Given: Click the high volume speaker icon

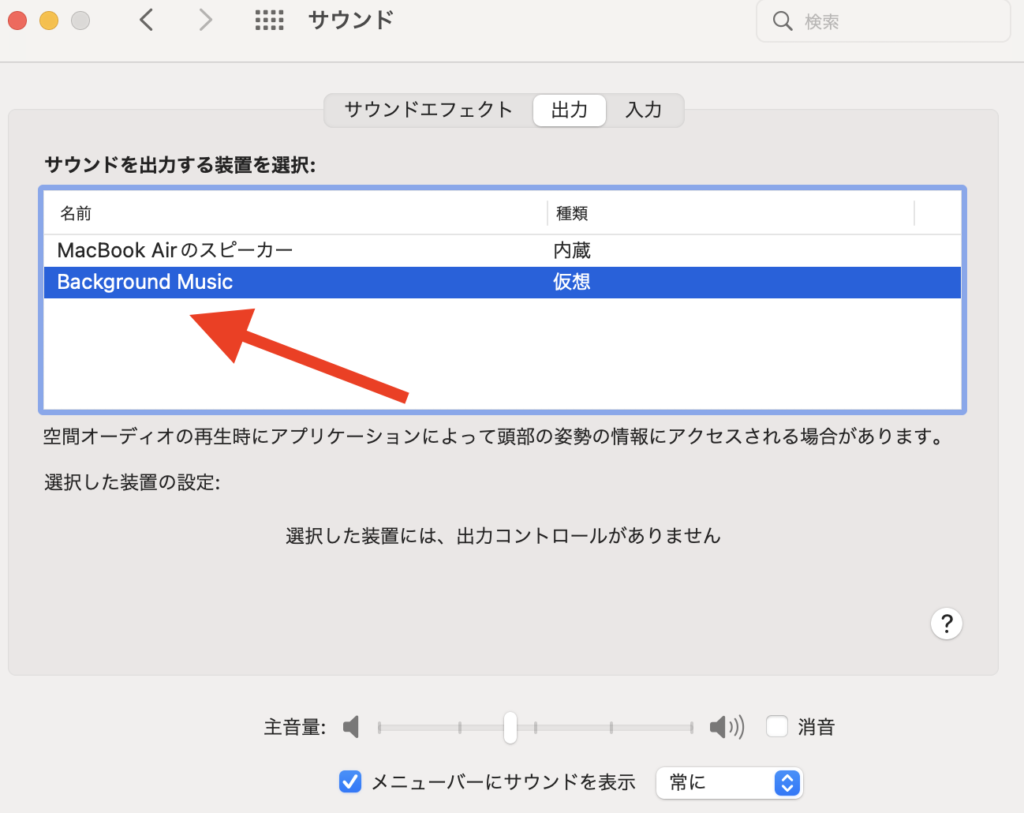Looking at the screenshot, I should (x=727, y=727).
